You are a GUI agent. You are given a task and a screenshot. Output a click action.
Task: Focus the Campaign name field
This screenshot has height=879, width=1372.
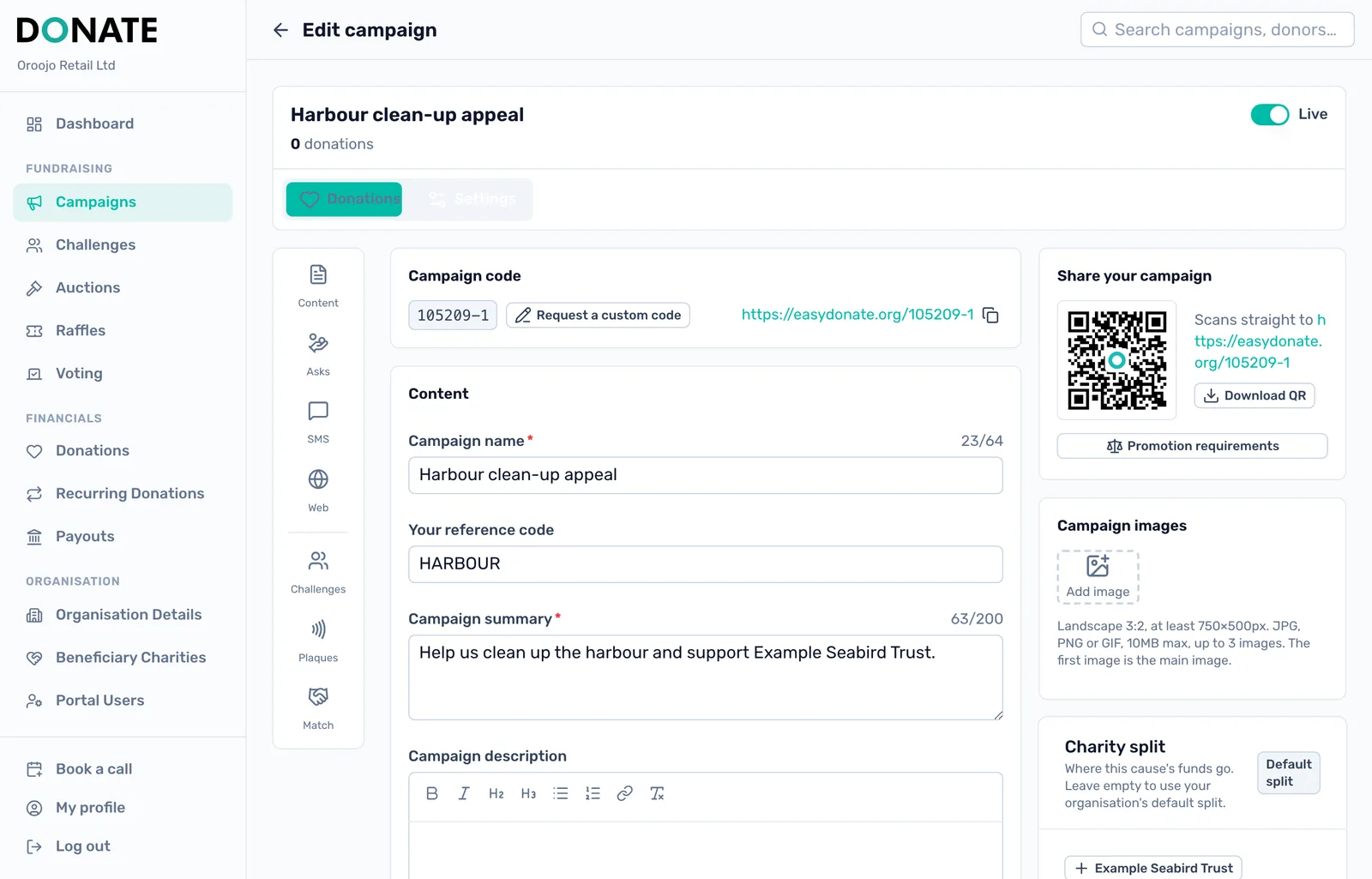pos(705,475)
